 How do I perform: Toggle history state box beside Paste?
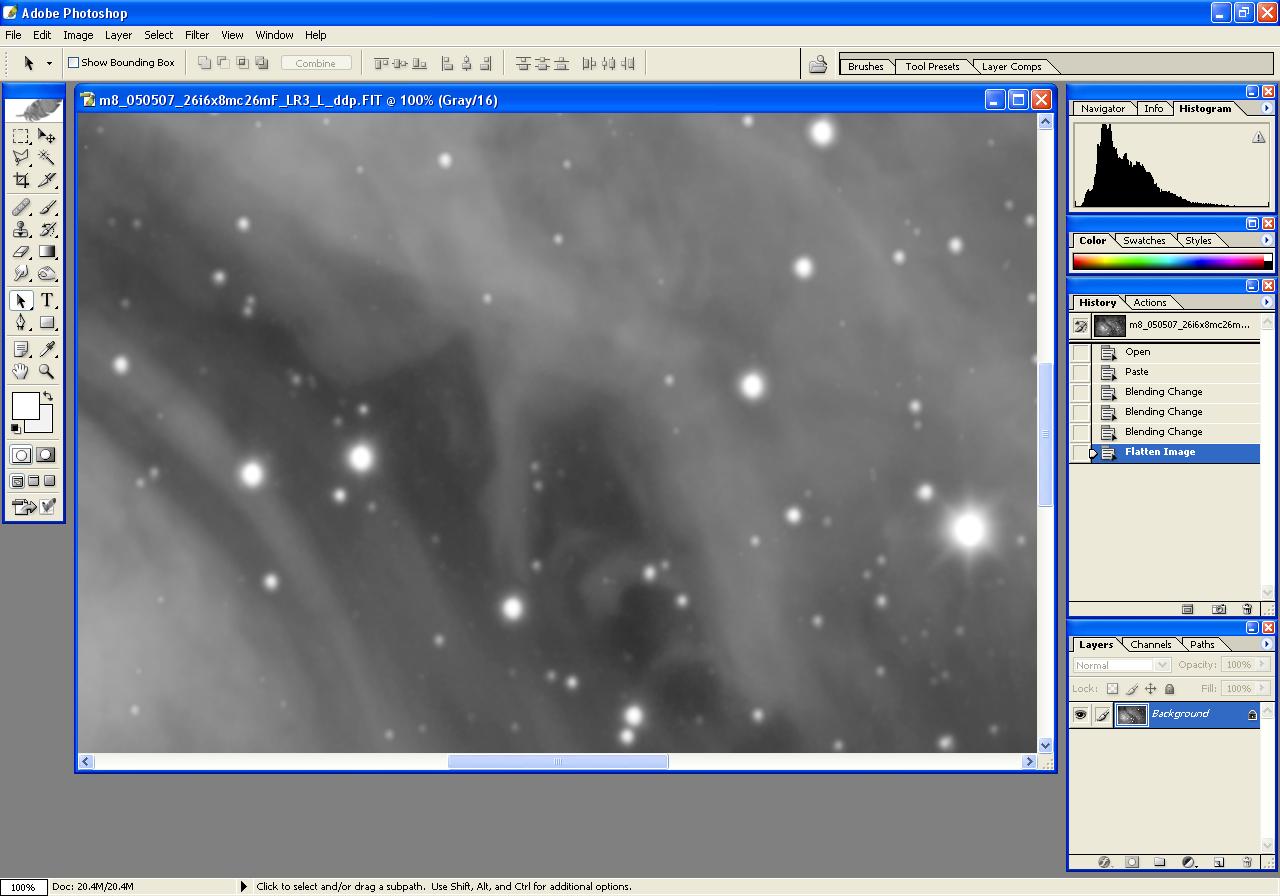[1081, 372]
